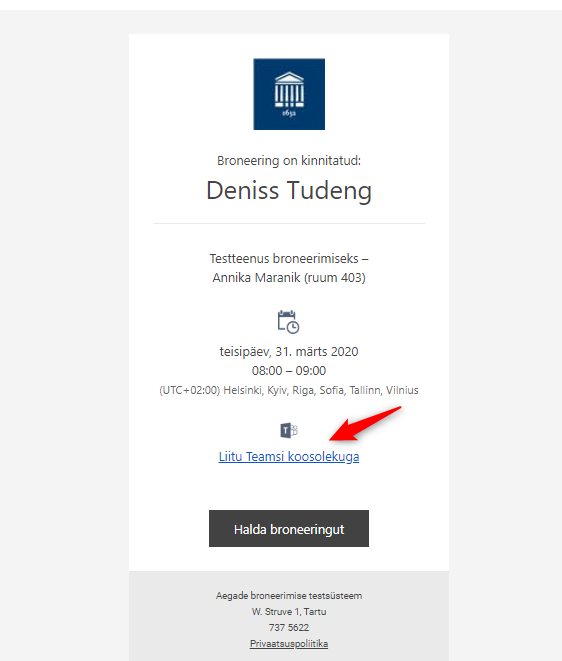Click the horizontal divider below the name

tap(289, 223)
